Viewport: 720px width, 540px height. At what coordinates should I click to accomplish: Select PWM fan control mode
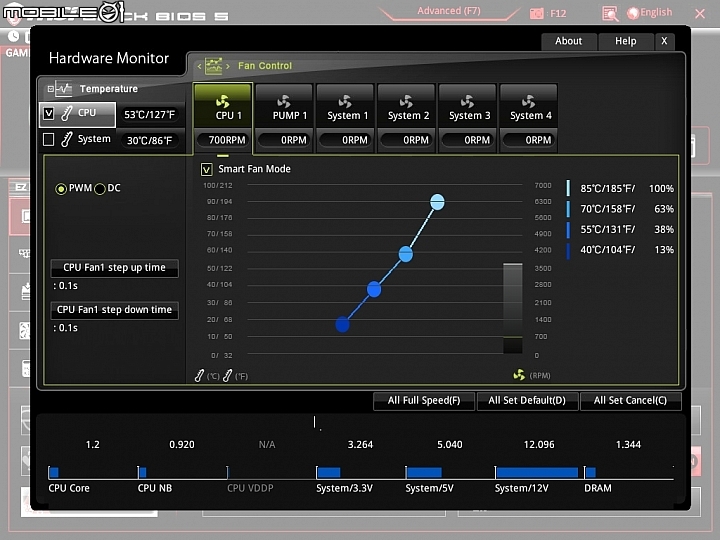click(61, 189)
